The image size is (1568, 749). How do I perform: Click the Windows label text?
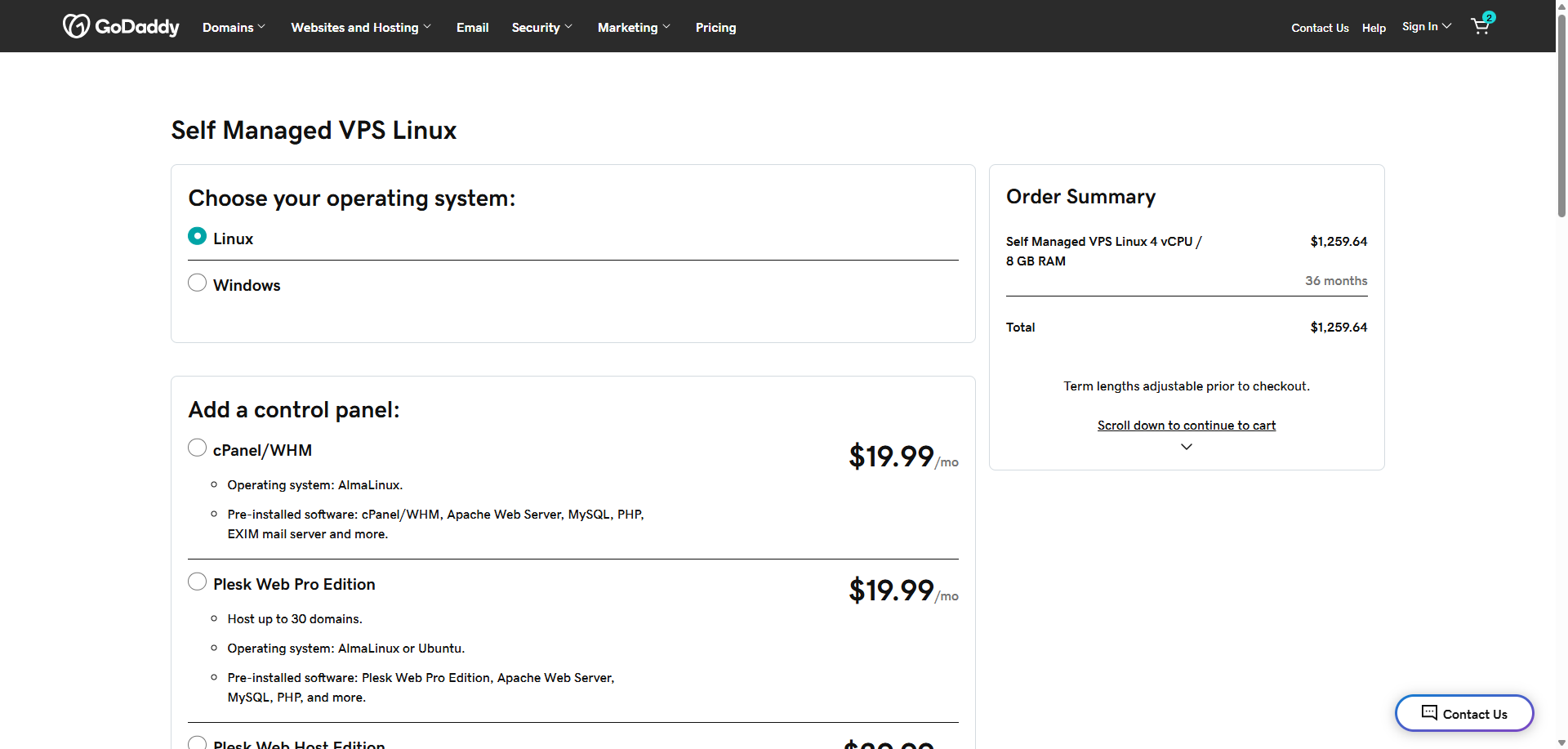click(247, 285)
